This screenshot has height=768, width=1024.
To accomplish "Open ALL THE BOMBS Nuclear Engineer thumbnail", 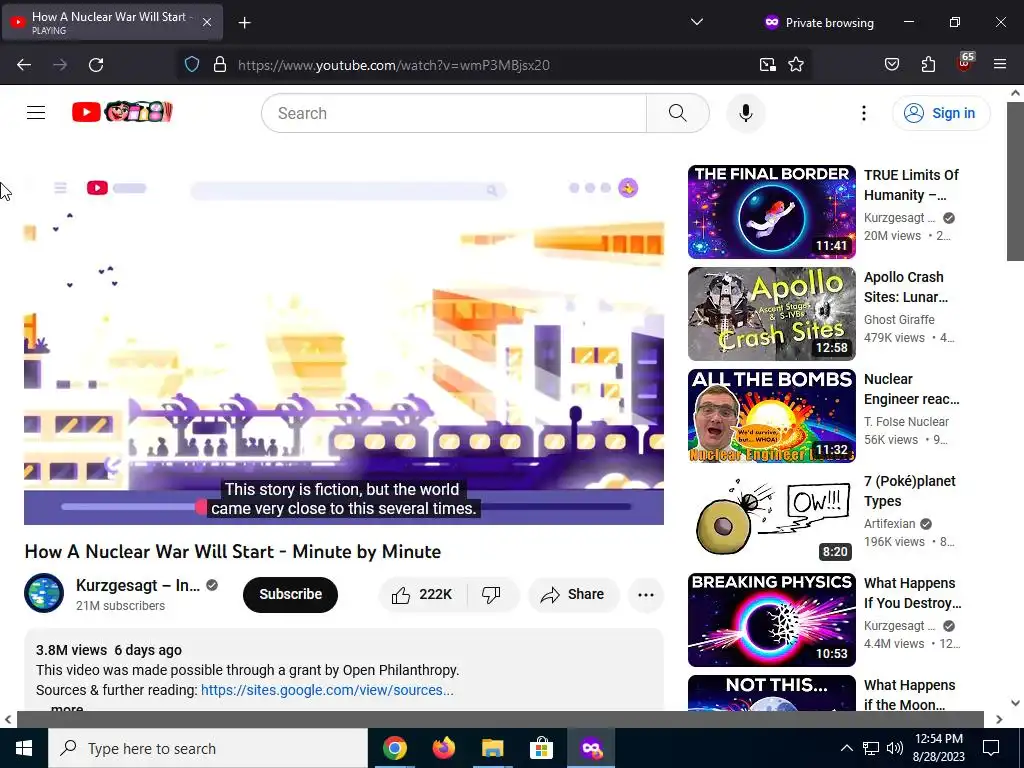I will (771, 415).
